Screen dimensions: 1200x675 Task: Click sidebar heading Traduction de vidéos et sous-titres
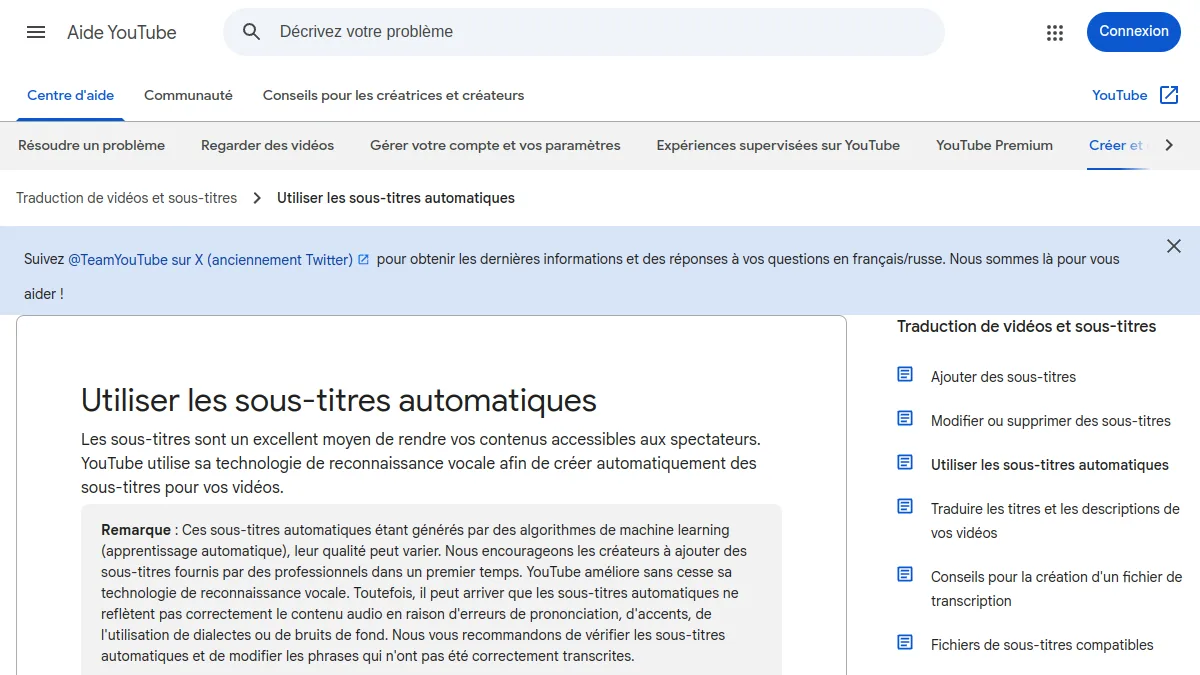(x=1026, y=326)
